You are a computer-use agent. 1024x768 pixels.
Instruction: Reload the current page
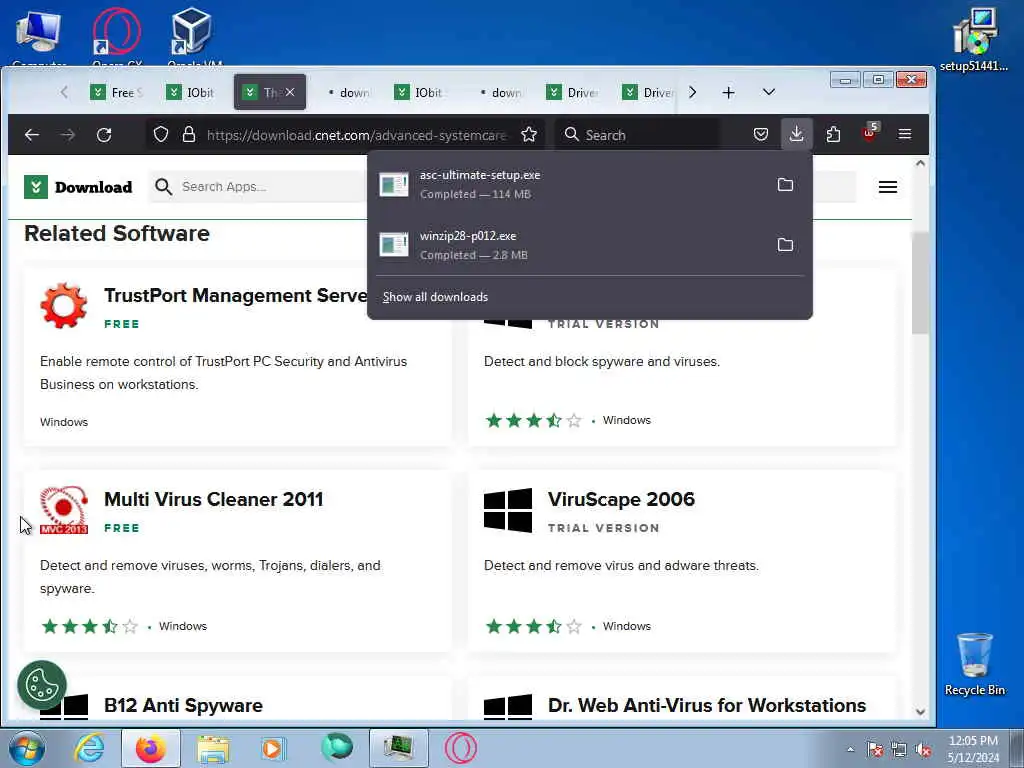pyautogui.click(x=104, y=135)
